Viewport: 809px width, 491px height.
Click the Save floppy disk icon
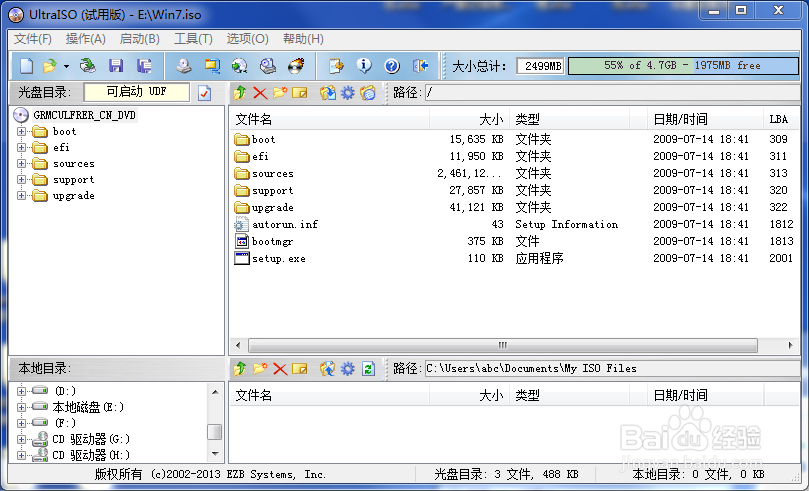pyautogui.click(x=116, y=66)
